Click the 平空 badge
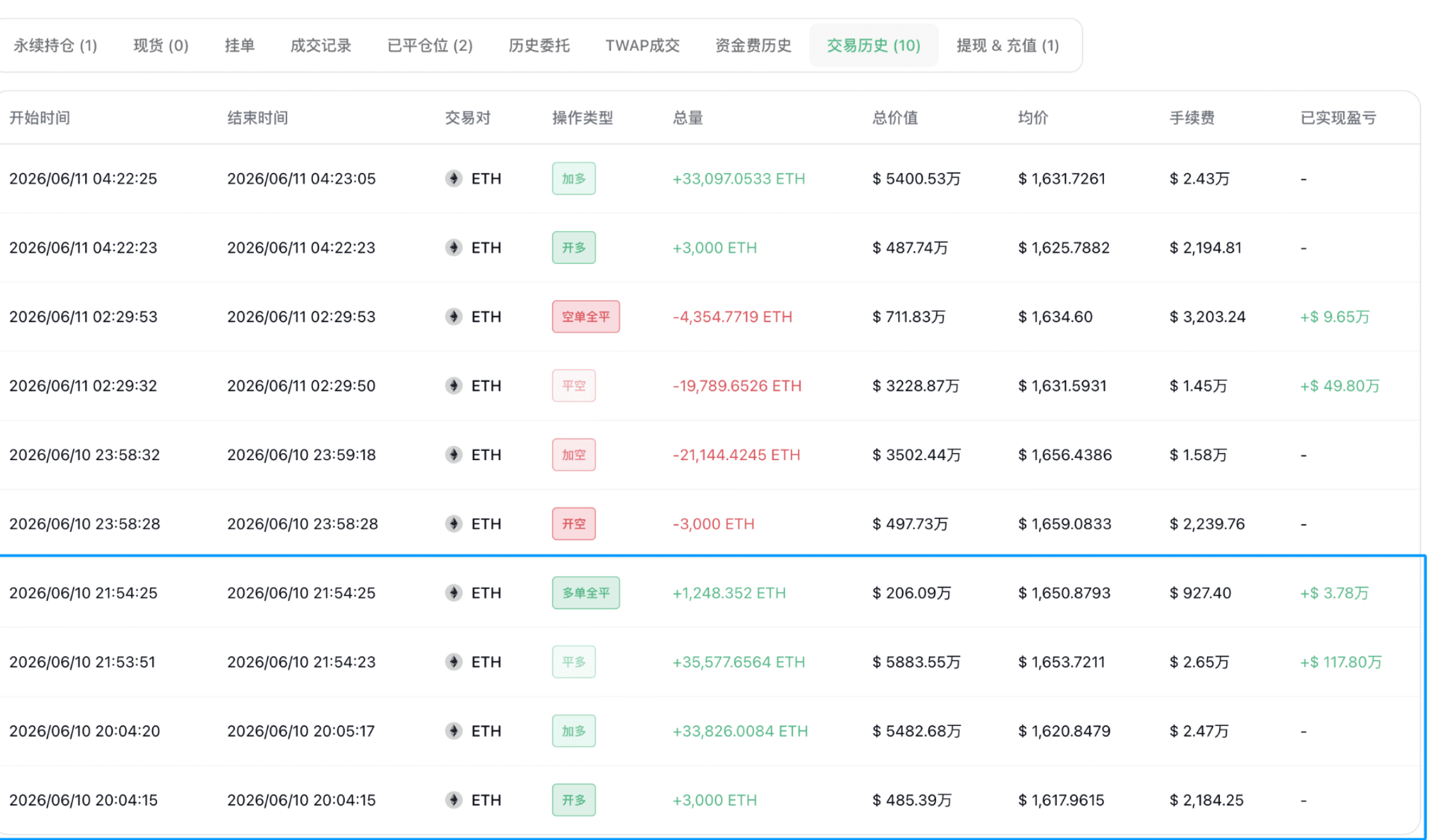This screenshot has height=840, width=1432. click(x=574, y=386)
